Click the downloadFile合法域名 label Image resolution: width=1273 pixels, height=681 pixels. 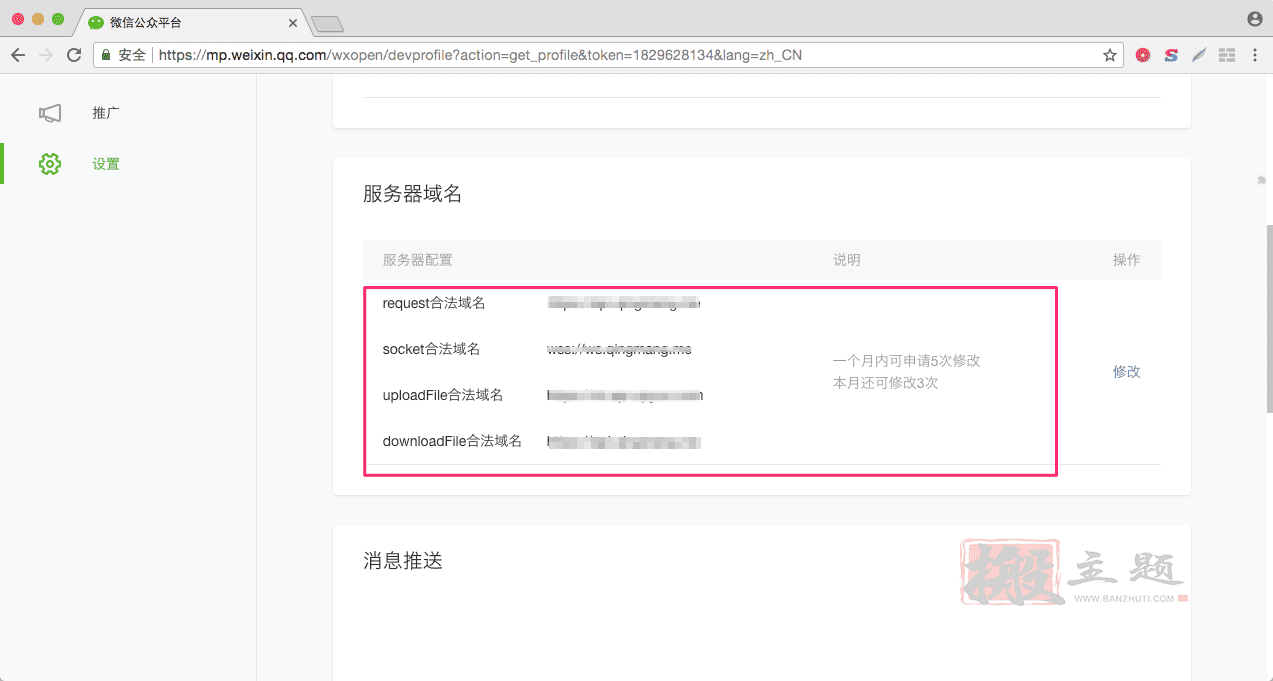tap(452, 441)
